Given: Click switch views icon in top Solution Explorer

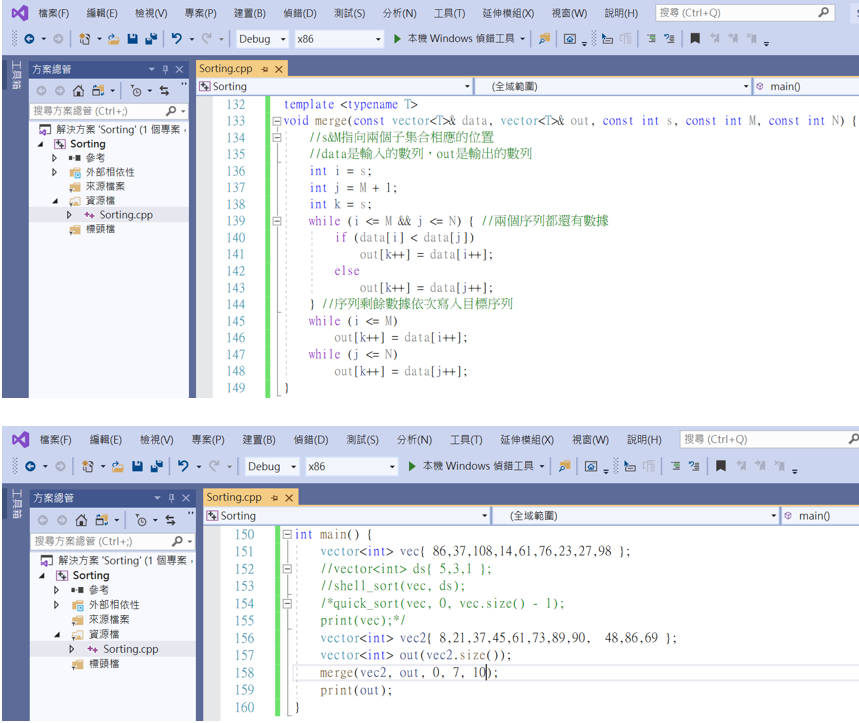Looking at the screenshot, I should click(x=98, y=91).
